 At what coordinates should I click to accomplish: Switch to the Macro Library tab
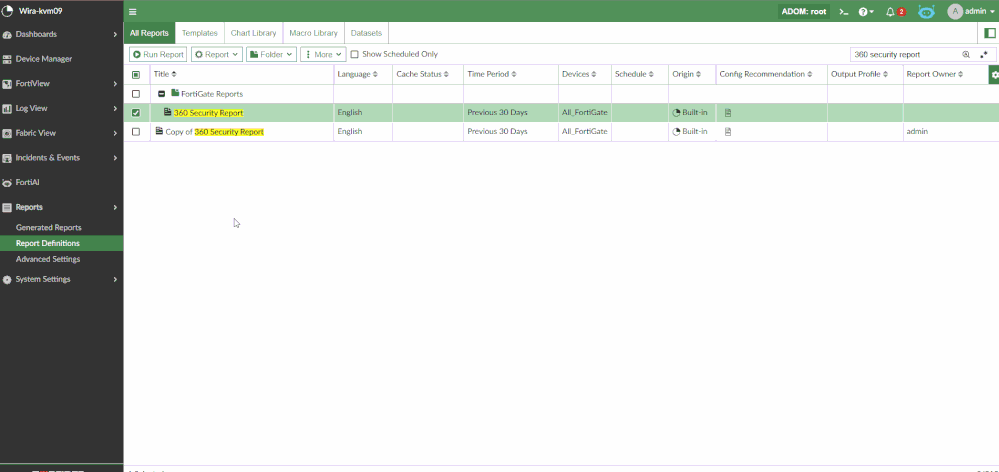click(313, 33)
